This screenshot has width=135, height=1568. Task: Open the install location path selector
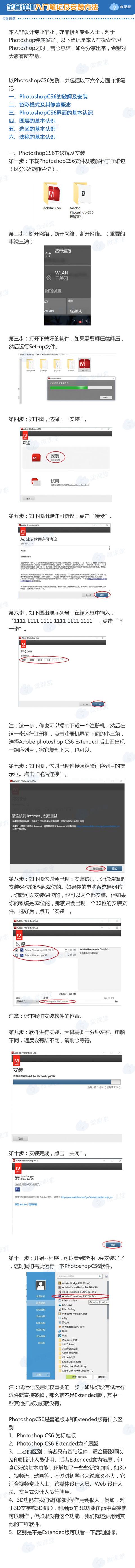[x=59, y=1001]
